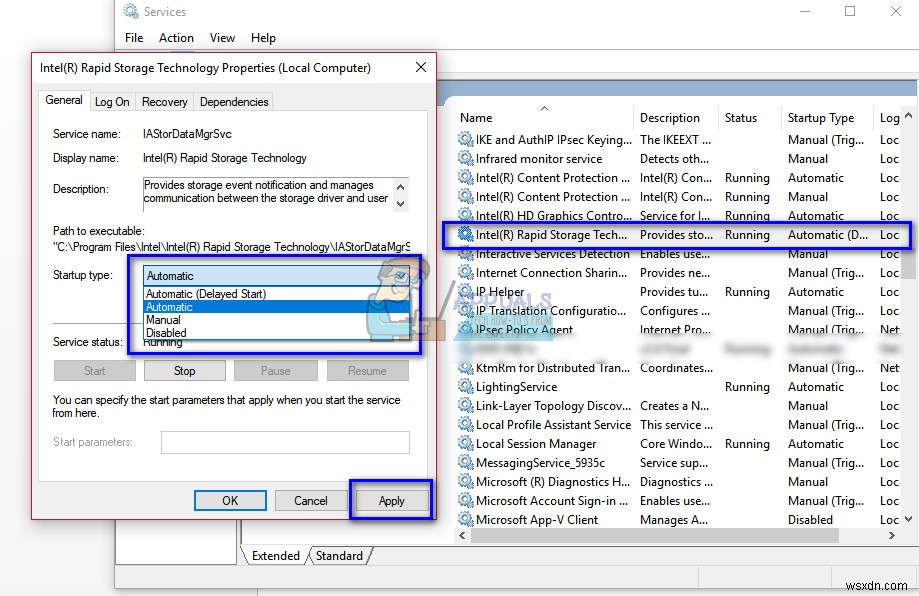Click the Resume service button

pos(367,371)
